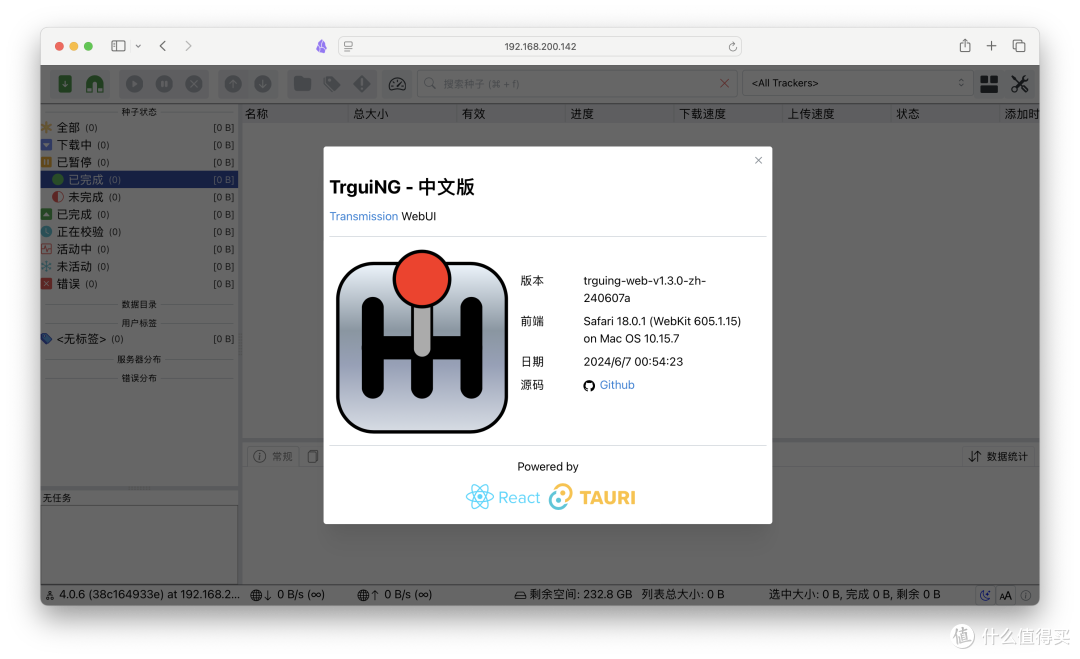Click the 错误分布 section header
The image size is (1080, 659).
click(x=139, y=378)
